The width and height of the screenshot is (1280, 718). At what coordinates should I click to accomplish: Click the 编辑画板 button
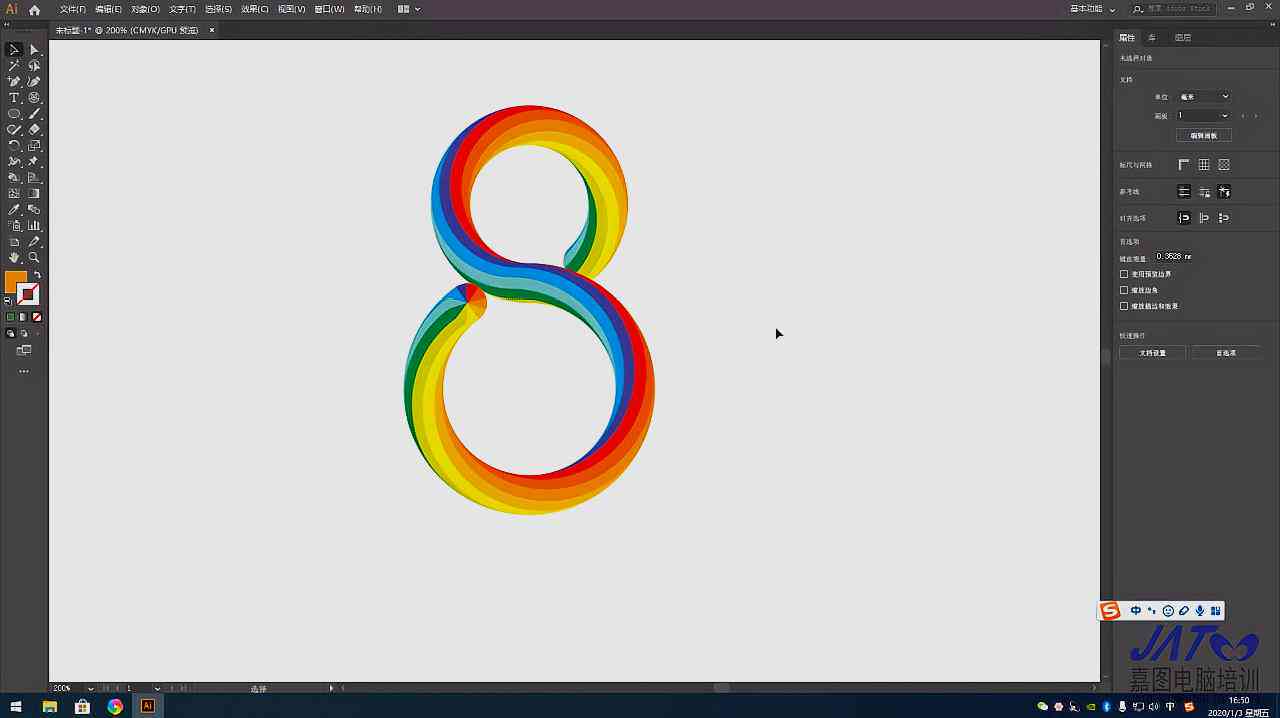tap(1204, 135)
